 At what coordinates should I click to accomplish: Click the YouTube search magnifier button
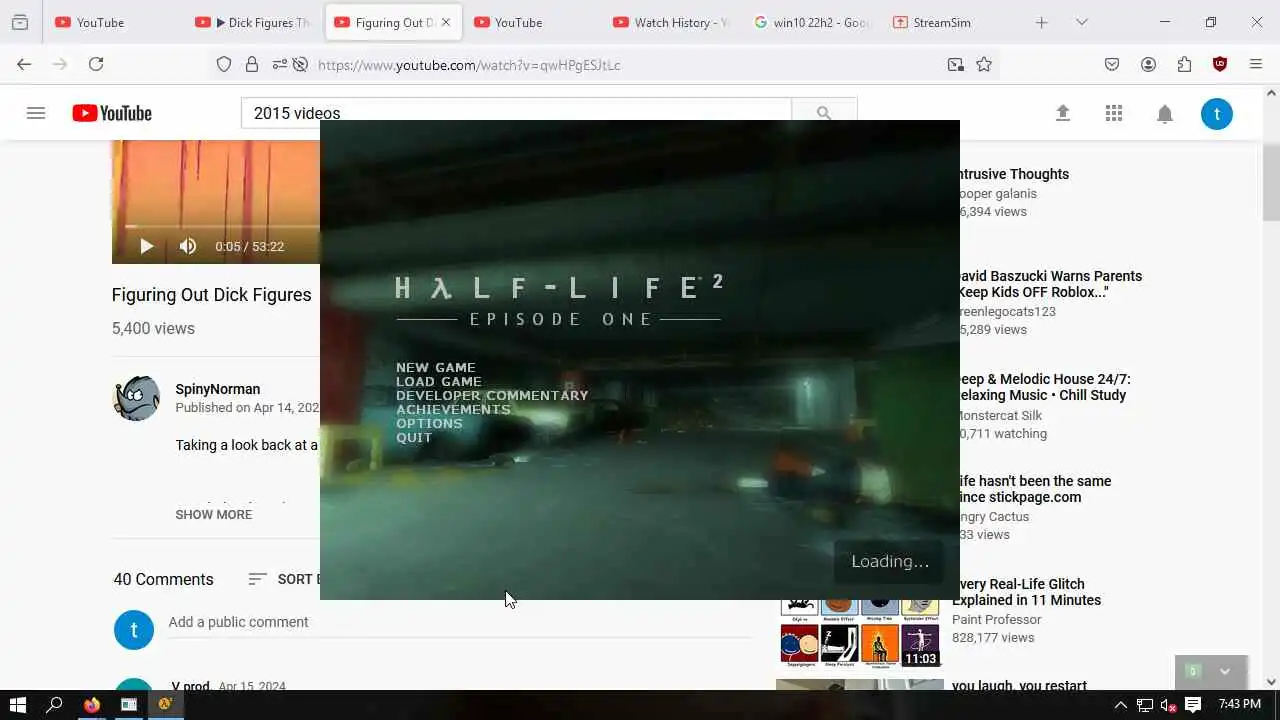click(824, 113)
